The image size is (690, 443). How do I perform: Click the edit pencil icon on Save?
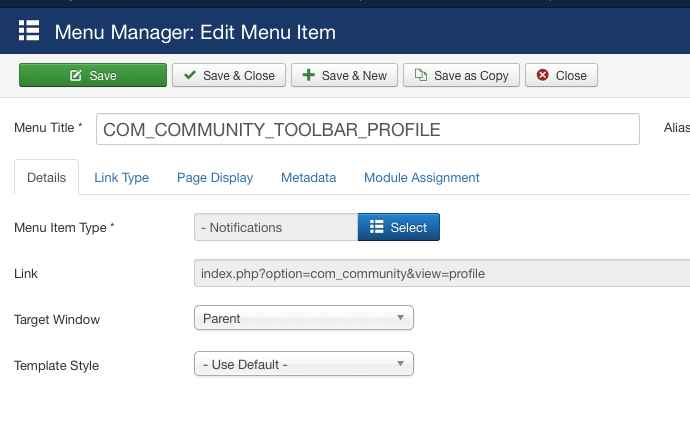76,75
